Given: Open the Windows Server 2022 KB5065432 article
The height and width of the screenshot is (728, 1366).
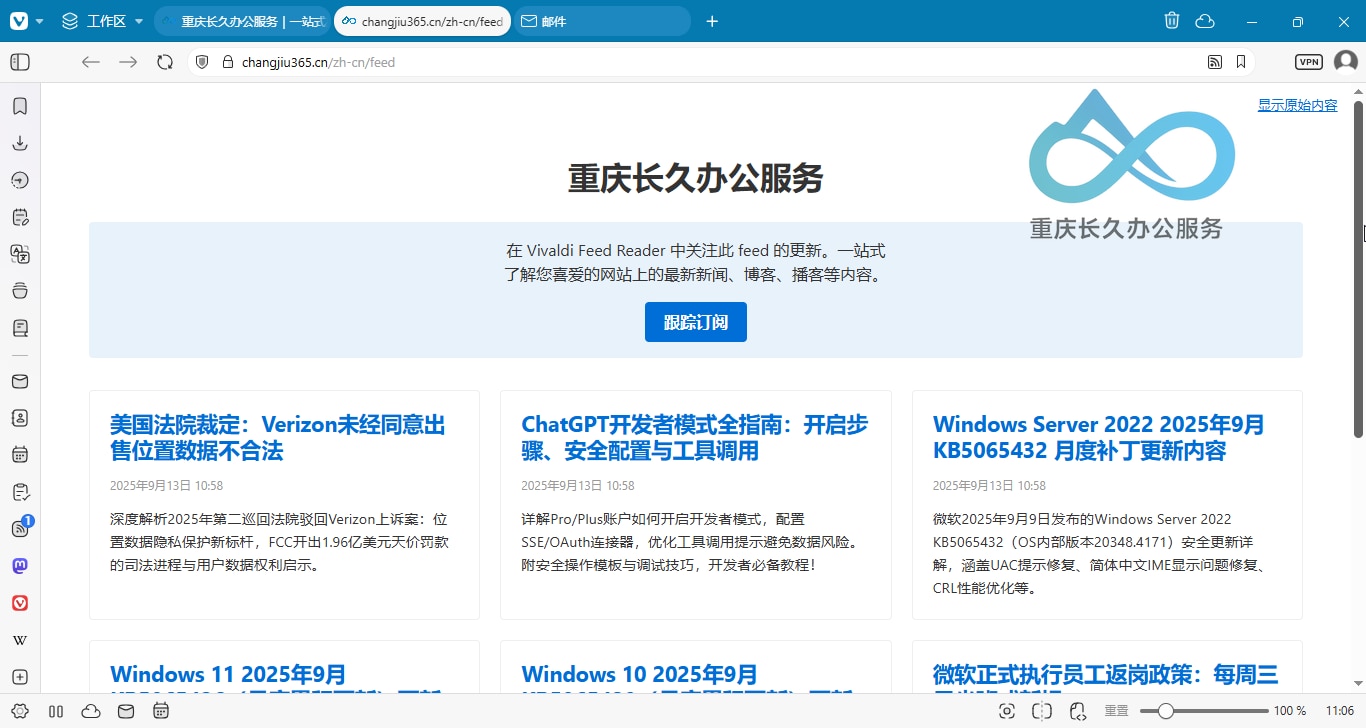Looking at the screenshot, I should click(1099, 438).
